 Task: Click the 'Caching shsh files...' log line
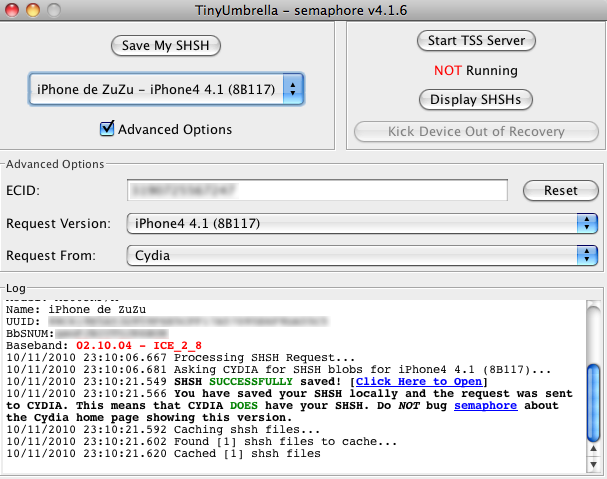[x=163, y=429]
